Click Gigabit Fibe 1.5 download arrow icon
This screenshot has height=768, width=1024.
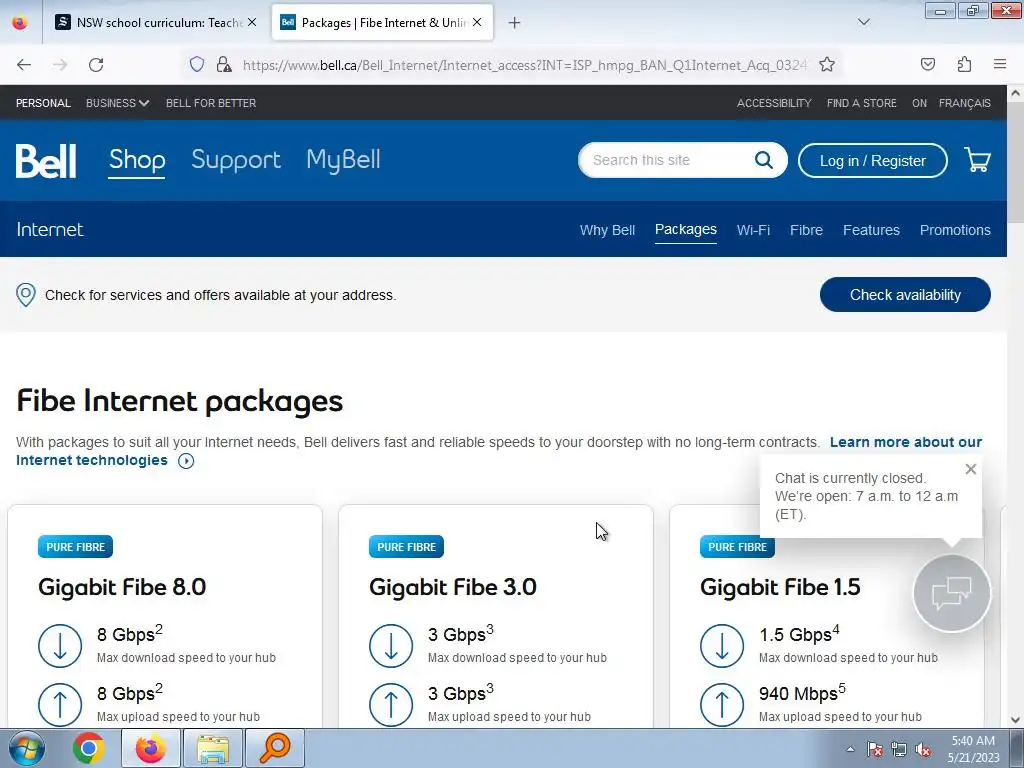[x=722, y=646]
